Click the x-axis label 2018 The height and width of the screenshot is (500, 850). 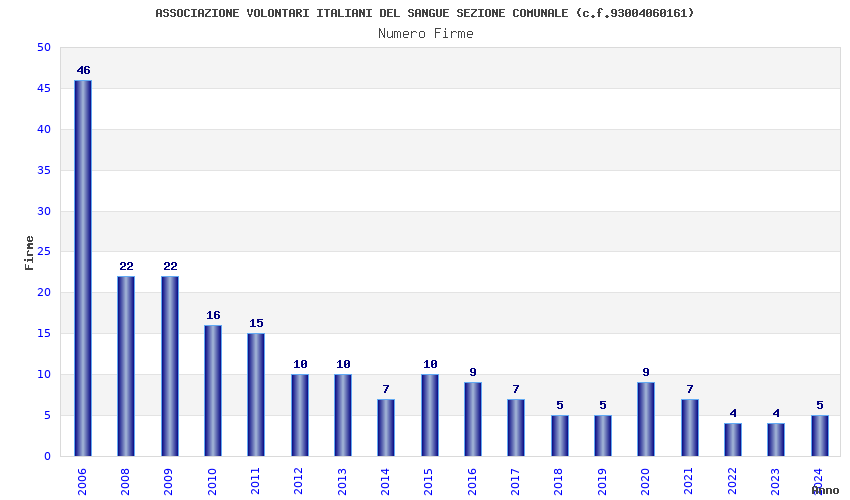[x=559, y=482]
